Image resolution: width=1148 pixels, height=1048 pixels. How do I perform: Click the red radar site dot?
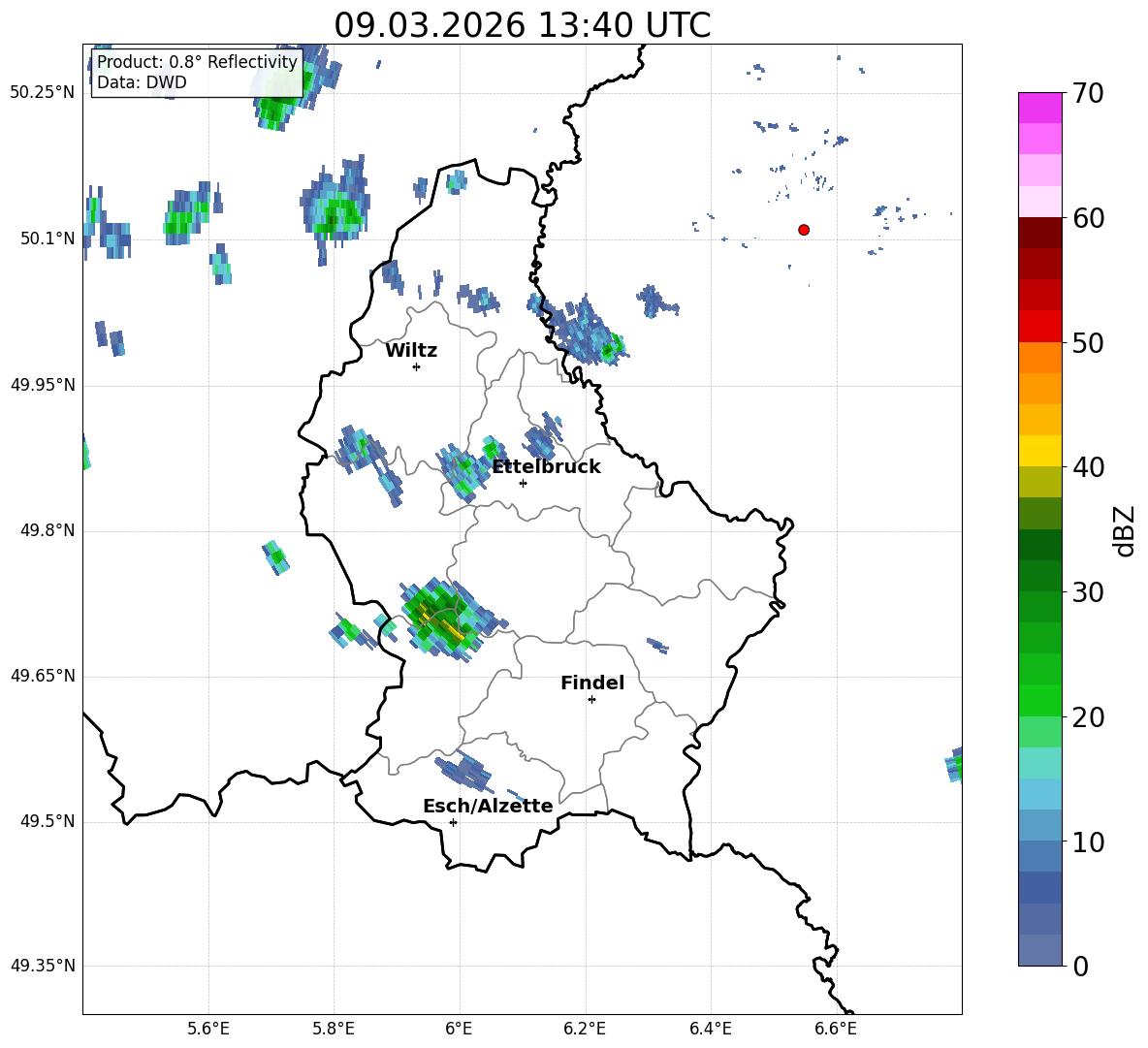tap(804, 230)
